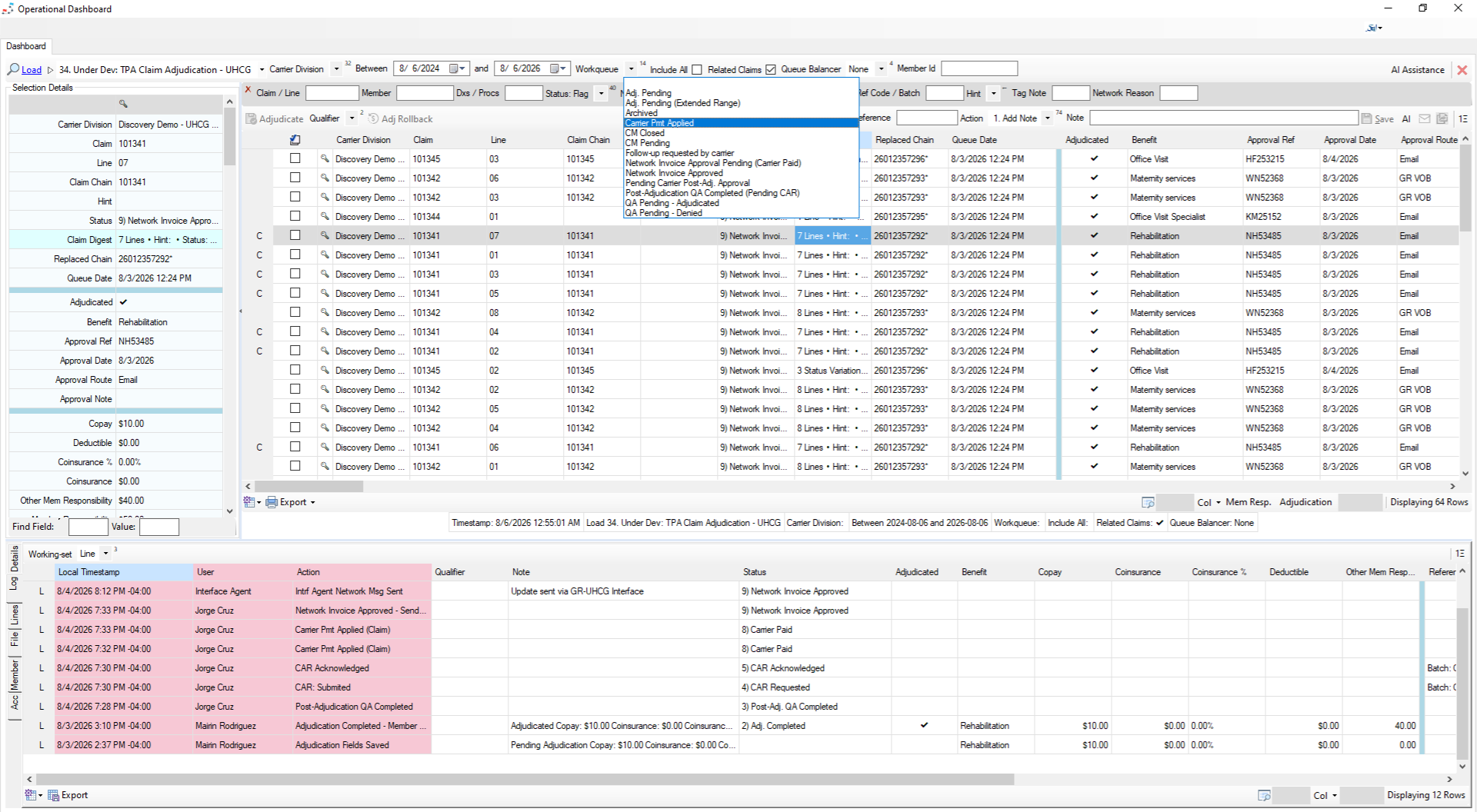Click the line-numbering icon in action toolbar

click(1462, 118)
